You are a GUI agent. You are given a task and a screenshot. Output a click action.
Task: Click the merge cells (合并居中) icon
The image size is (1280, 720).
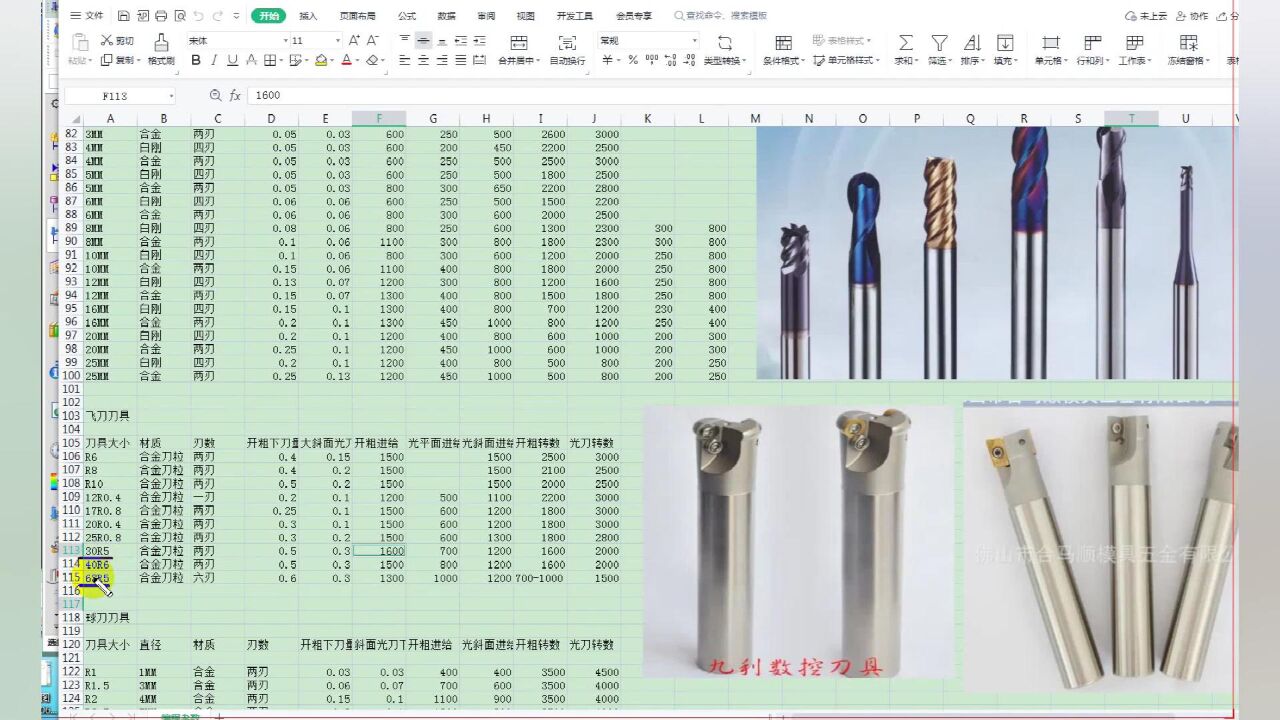pos(518,45)
